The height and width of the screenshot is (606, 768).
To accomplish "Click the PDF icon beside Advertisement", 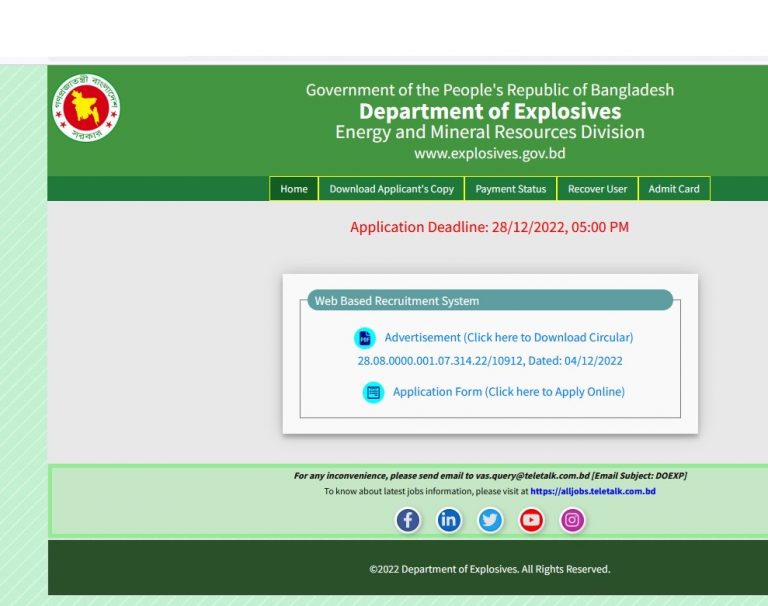I will point(365,338).
